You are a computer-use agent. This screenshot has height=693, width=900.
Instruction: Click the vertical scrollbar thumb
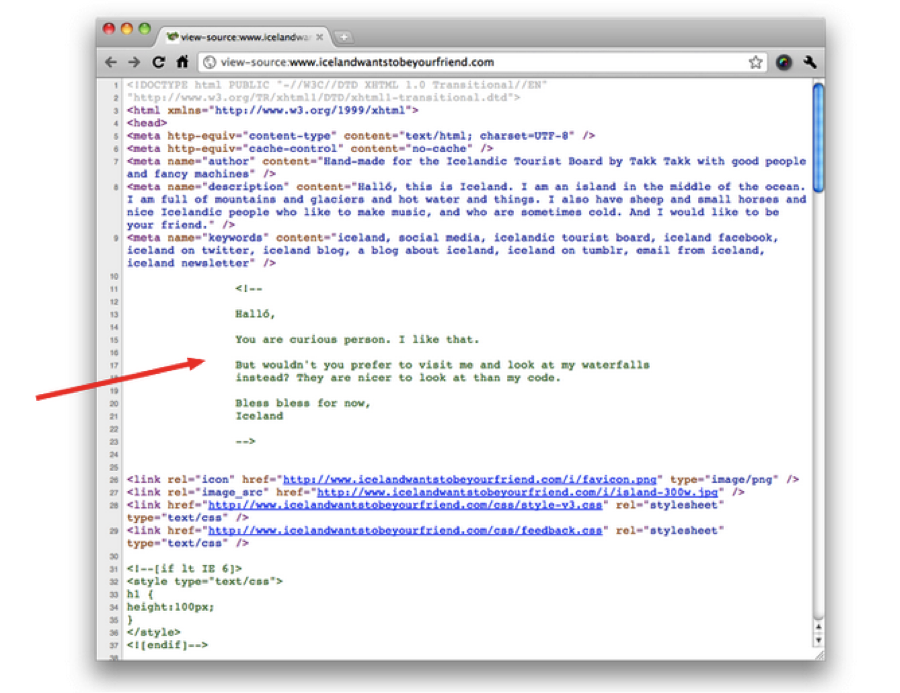pos(818,137)
